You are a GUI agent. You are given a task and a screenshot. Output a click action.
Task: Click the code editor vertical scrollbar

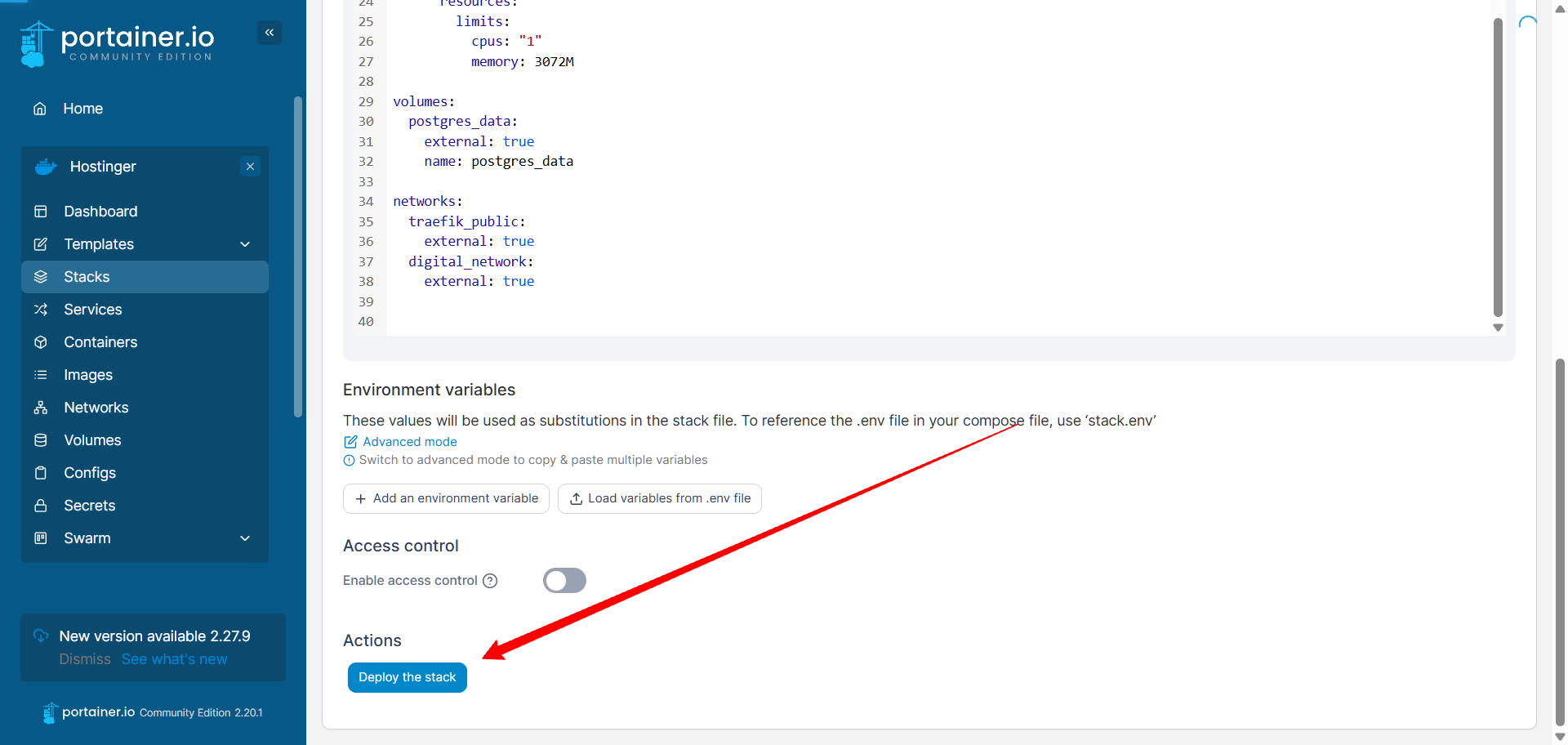tap(1498, 163)
